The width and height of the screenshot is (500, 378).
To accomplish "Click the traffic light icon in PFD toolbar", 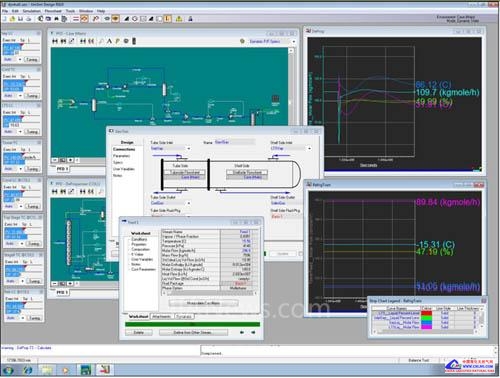I will pyautogui.click(x=134, y=41).
